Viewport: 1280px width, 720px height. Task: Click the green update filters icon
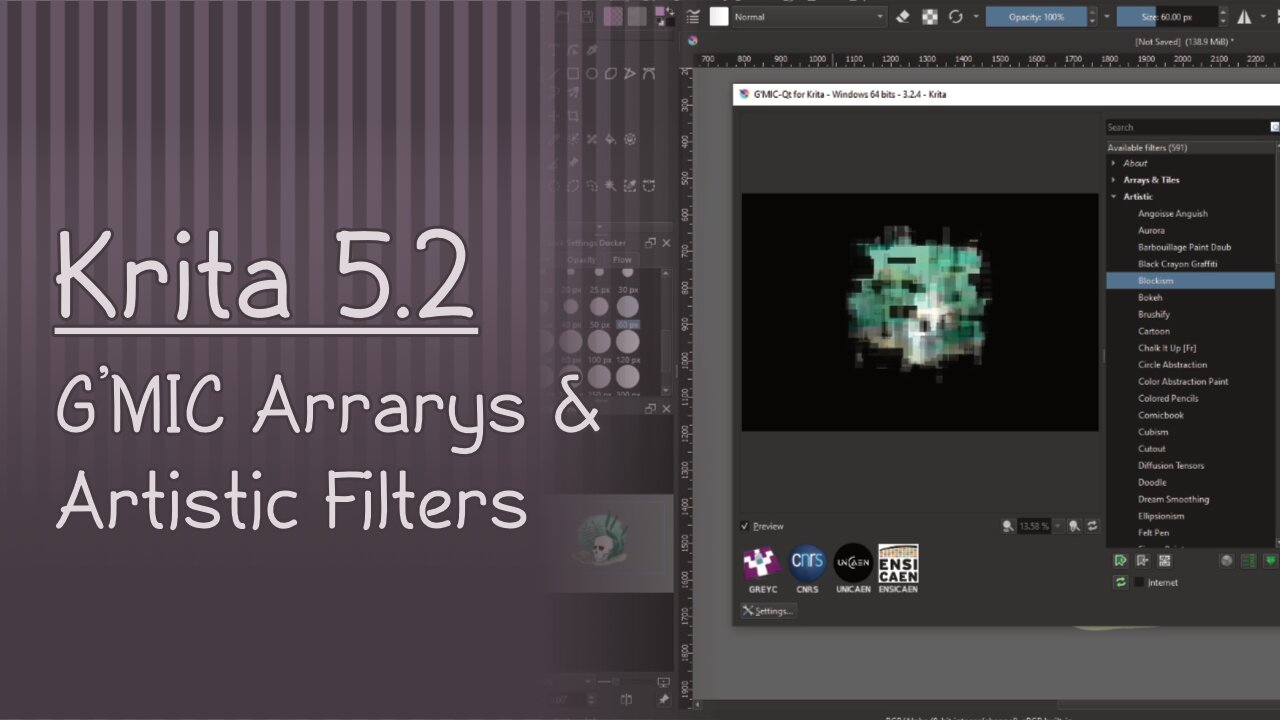[1121, 582]
